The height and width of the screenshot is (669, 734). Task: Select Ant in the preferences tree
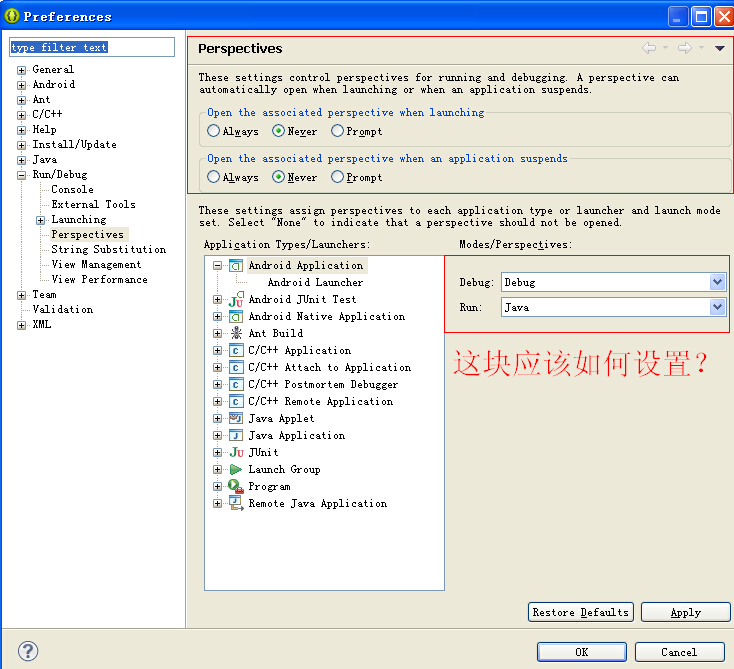pos(41,100)
